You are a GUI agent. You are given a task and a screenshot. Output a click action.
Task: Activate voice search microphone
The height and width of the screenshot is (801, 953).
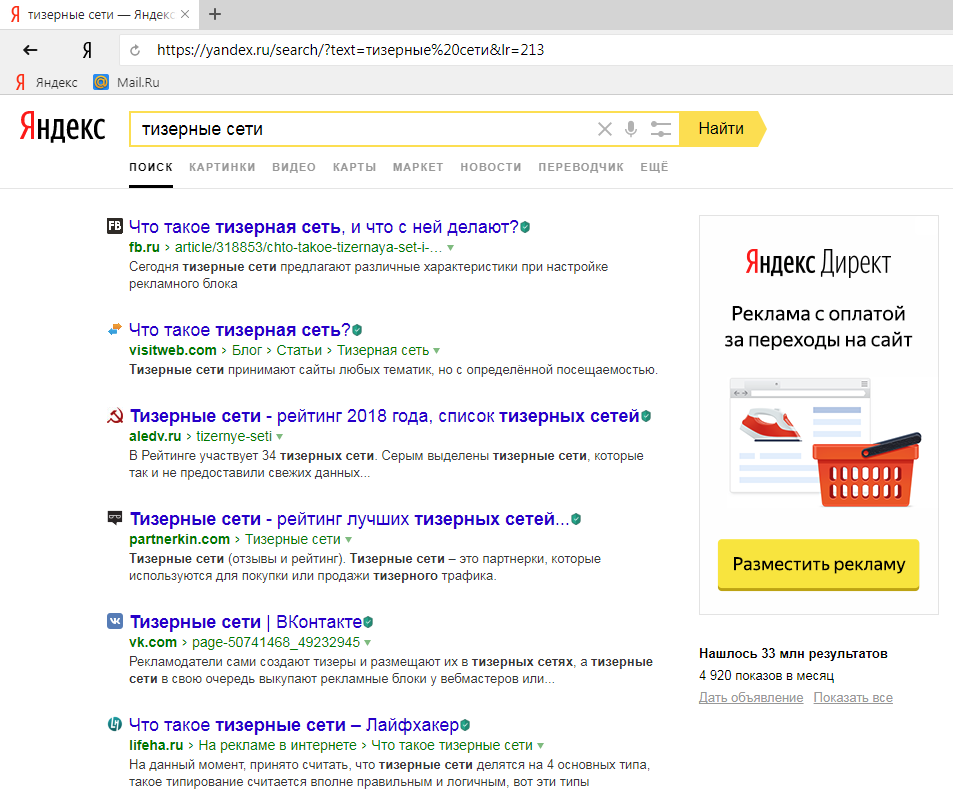631,129
